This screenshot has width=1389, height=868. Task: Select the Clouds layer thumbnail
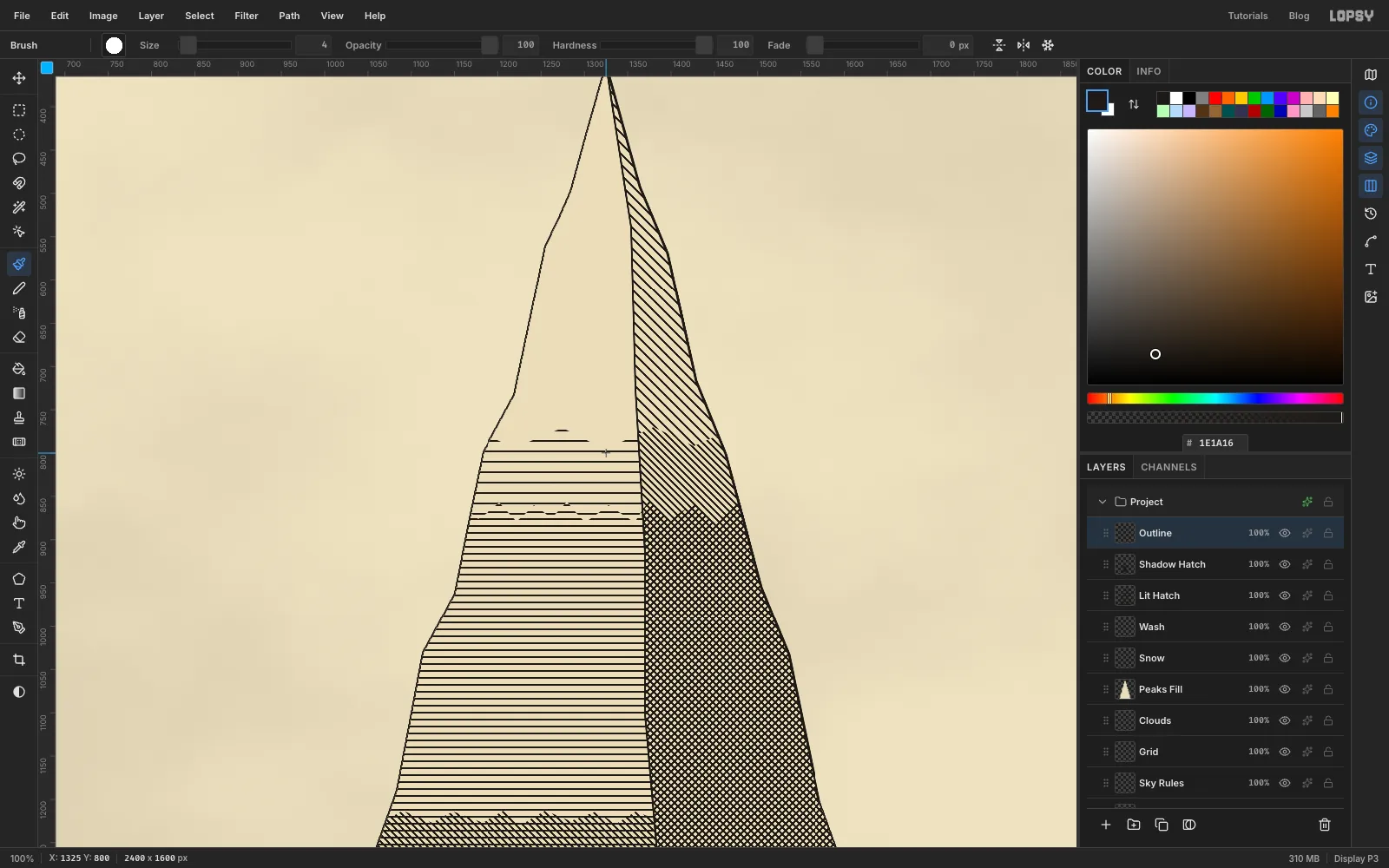(1125, 720)
